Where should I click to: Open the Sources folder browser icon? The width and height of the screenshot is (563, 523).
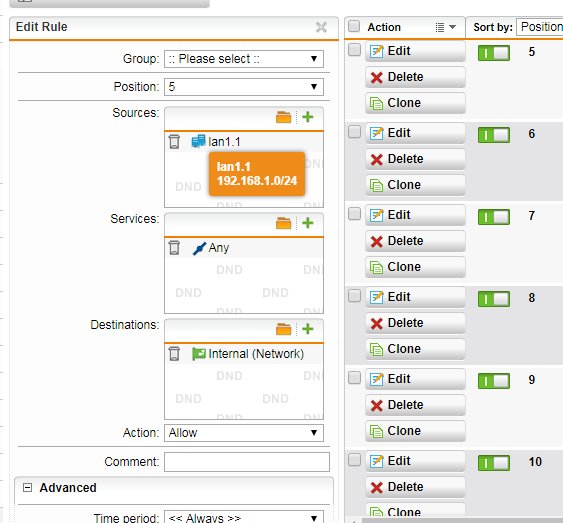[283, 117]
